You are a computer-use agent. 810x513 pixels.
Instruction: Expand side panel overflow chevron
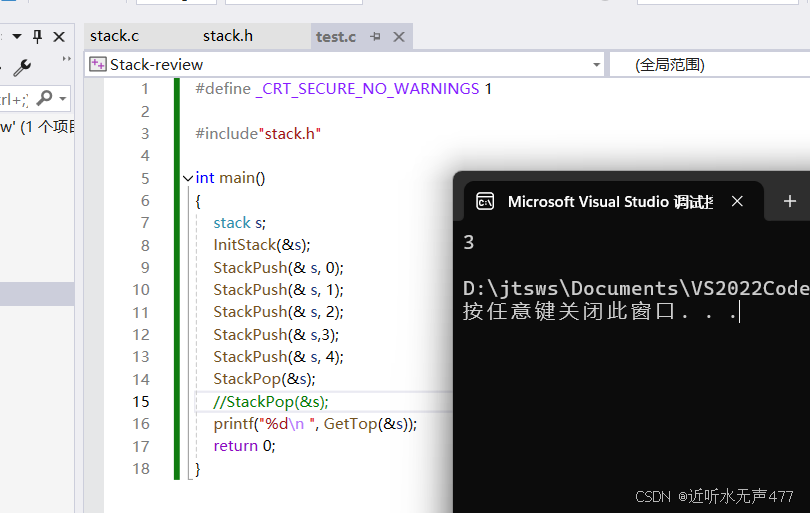click(67, 58)
